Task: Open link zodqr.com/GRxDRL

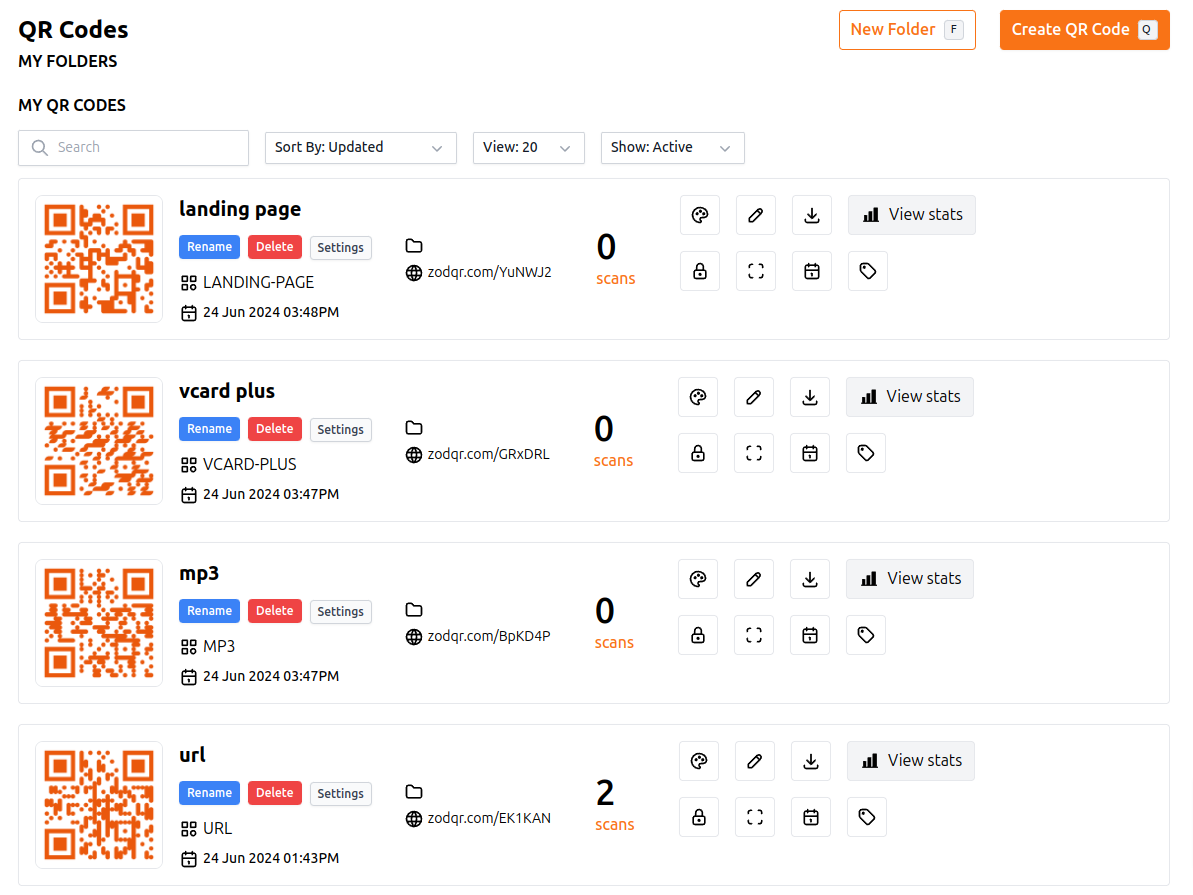Action: [x=488, y=454]
